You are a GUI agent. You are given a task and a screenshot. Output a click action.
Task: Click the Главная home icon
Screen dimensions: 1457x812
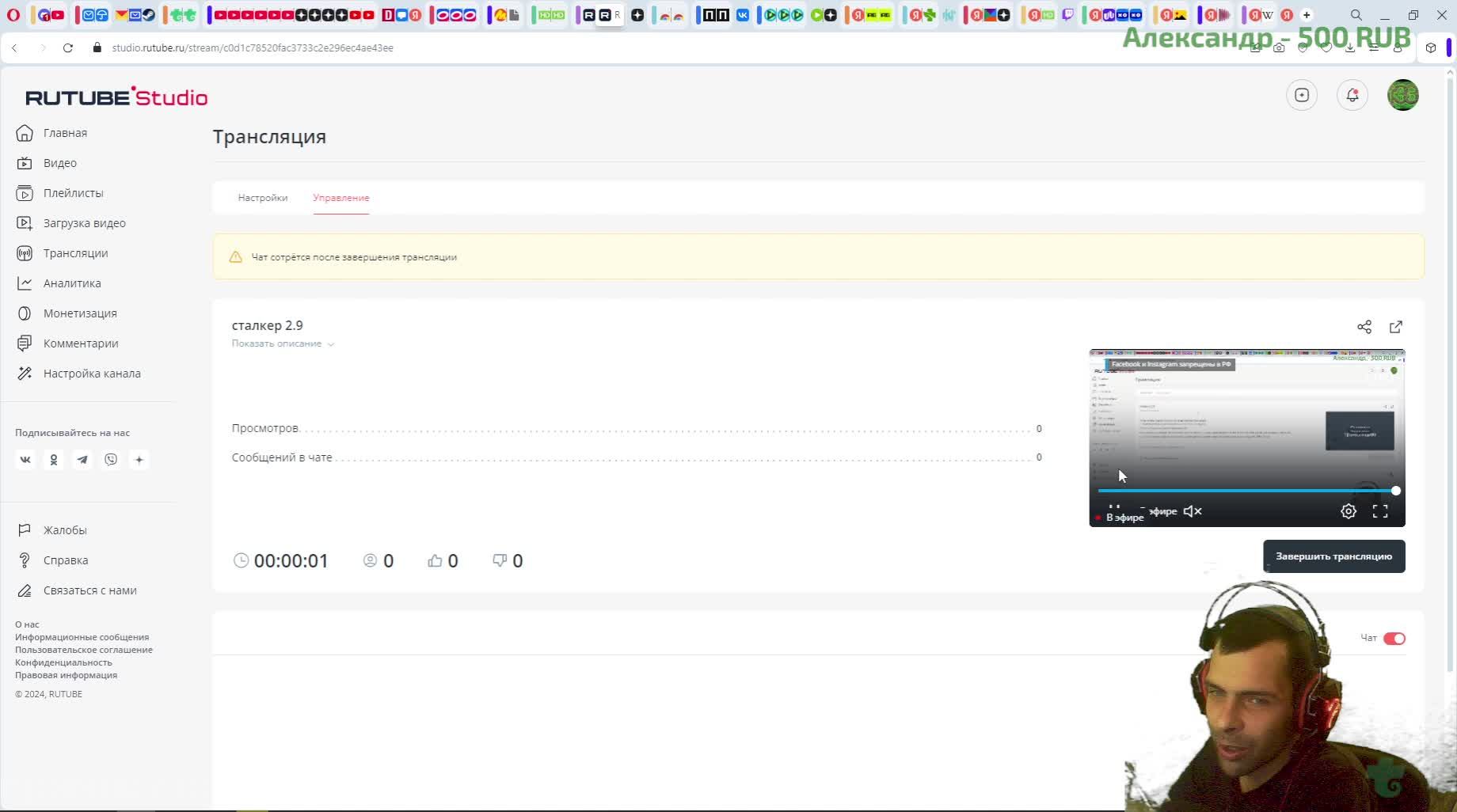(25, 133)
